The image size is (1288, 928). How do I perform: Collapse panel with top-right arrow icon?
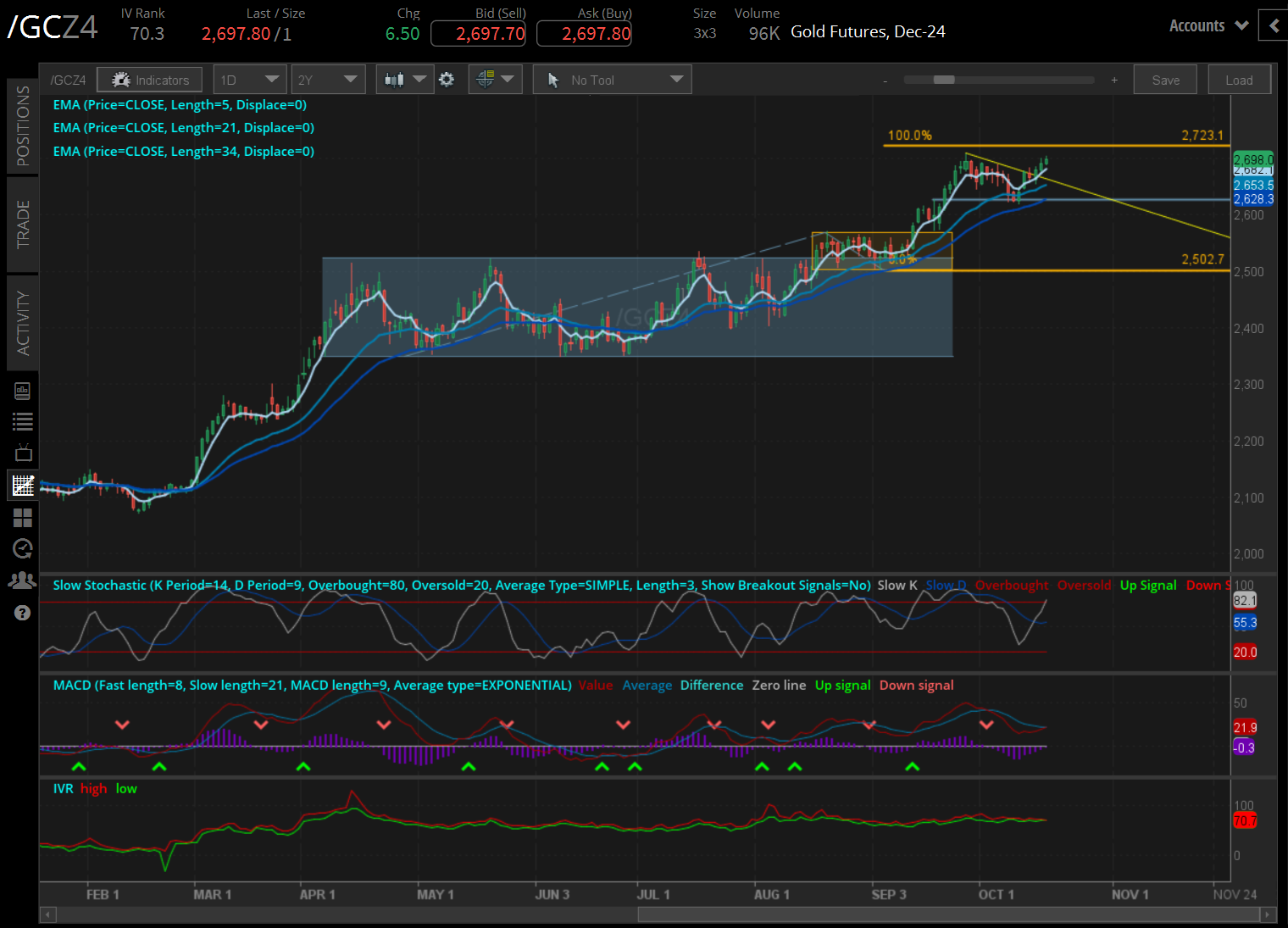tap(1274, 25)
